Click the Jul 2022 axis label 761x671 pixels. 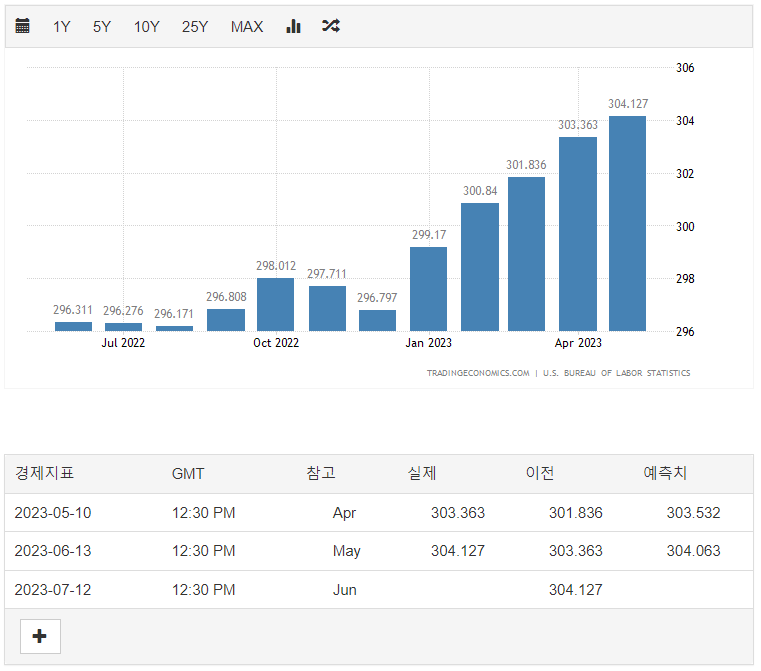click(x=123, y=343)
